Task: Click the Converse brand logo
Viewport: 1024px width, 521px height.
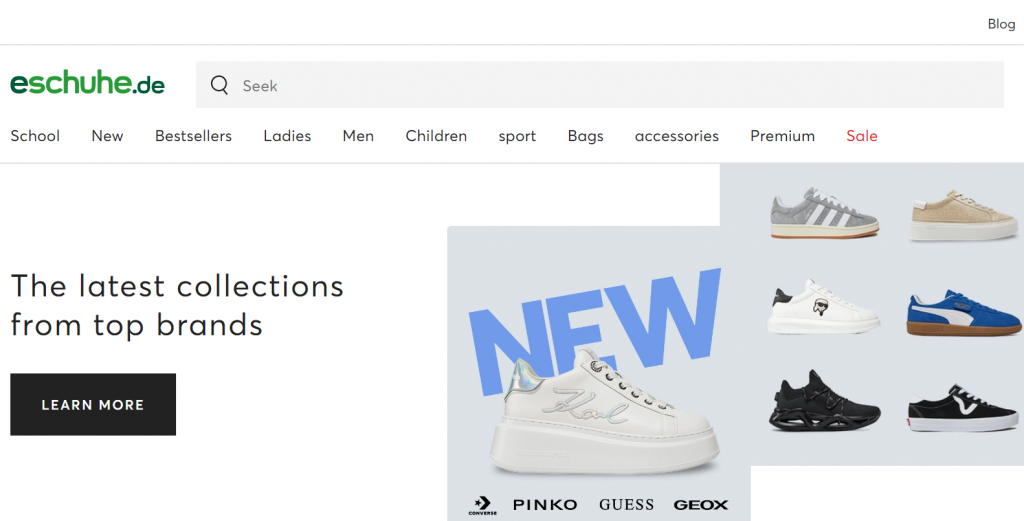Action: tap(483, 505)
